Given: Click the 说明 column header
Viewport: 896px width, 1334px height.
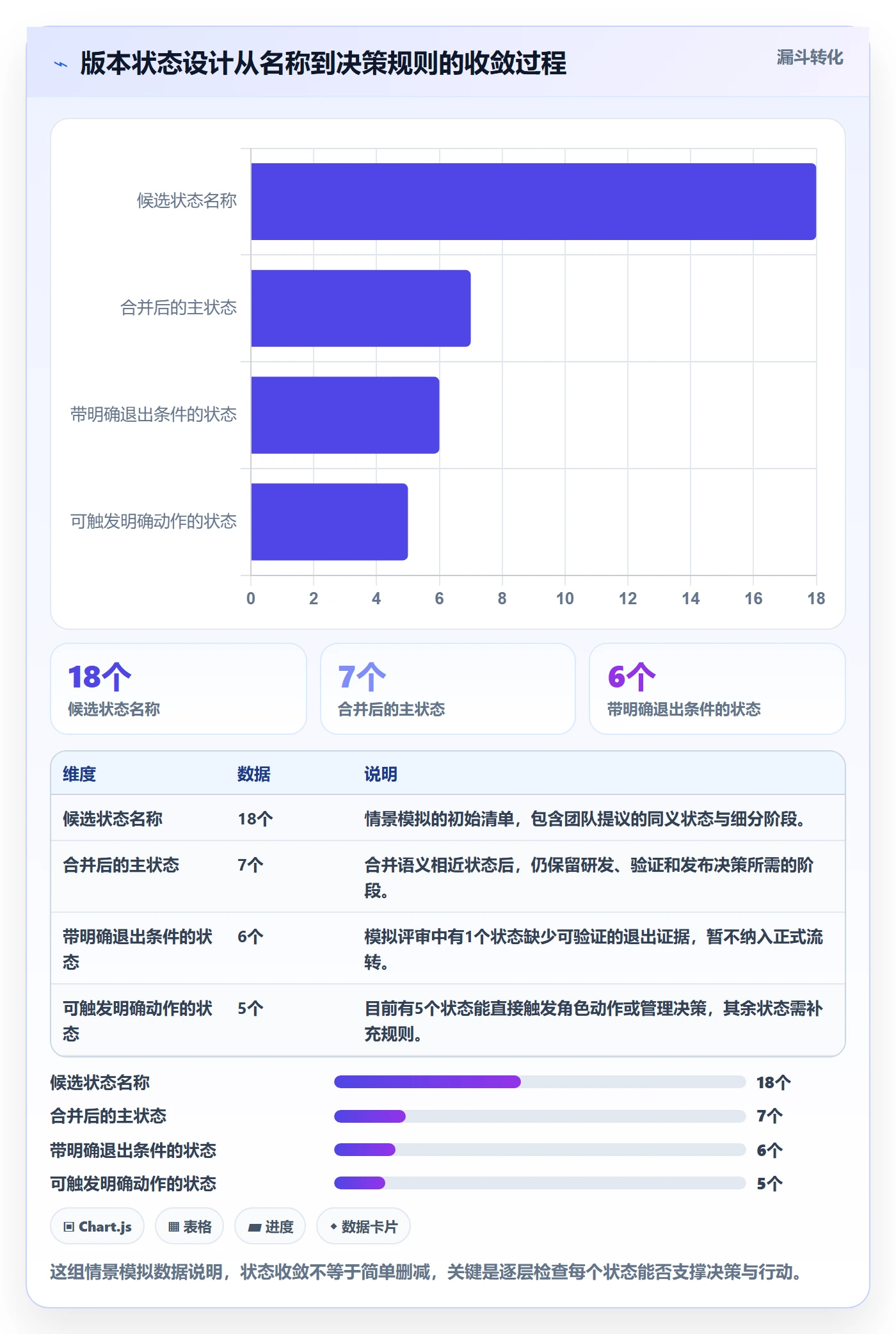Looking at the screenshot, I should pos(381,774).
